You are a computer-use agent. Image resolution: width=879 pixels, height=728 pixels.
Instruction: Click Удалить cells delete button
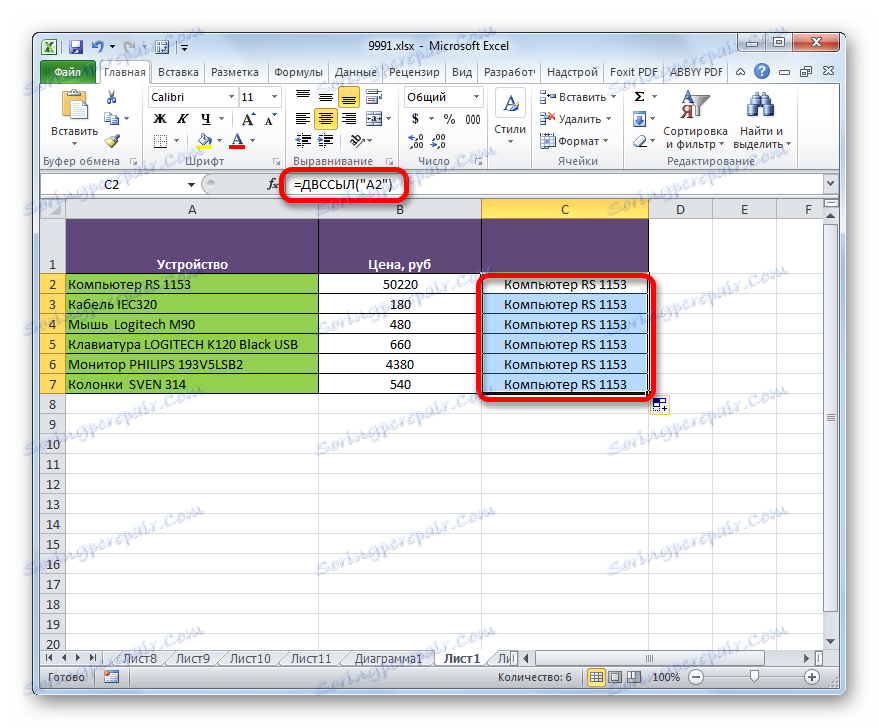[575, 119]
